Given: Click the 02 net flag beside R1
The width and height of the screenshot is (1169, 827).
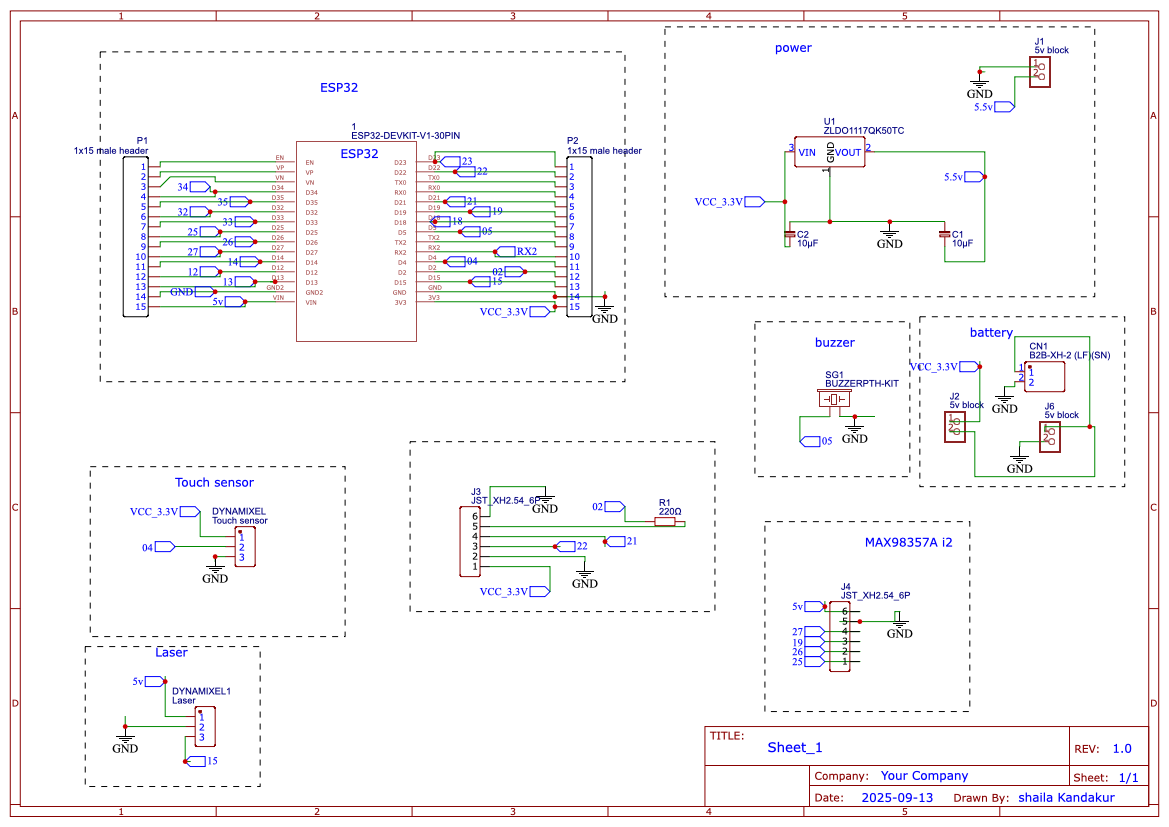Looking at the screenshot, I should pos(608,507).
